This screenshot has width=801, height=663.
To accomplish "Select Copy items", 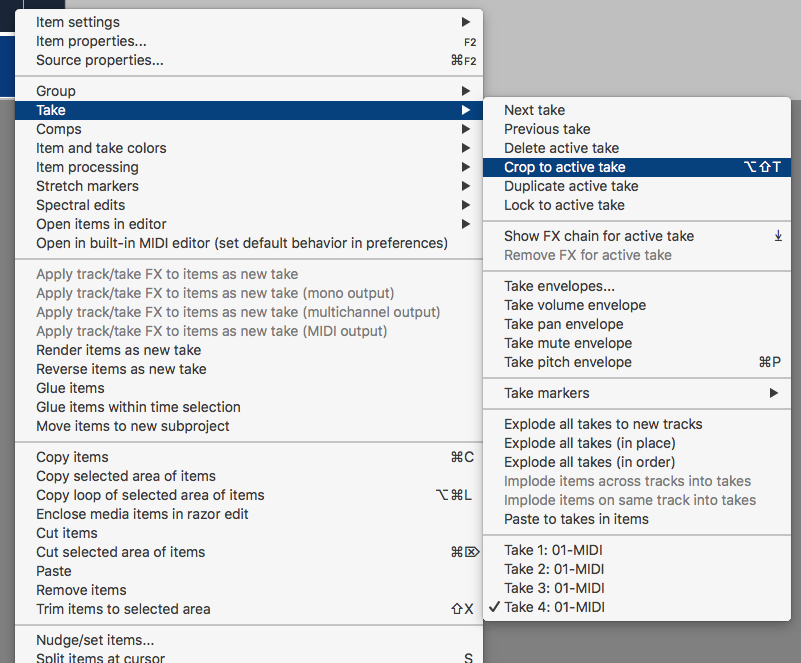I will click(72, 457).
